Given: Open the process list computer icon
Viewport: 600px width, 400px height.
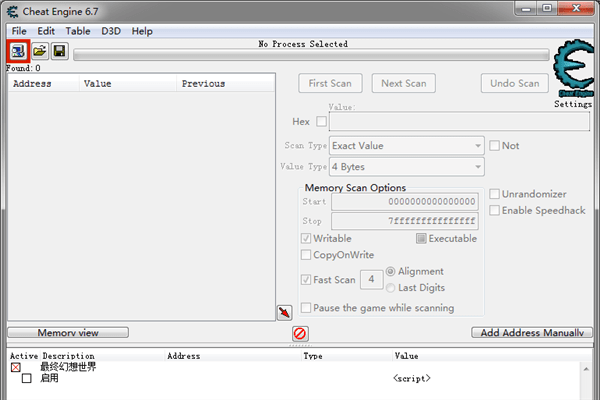Looking at the screenshot, I should click(x=18, y=51).
